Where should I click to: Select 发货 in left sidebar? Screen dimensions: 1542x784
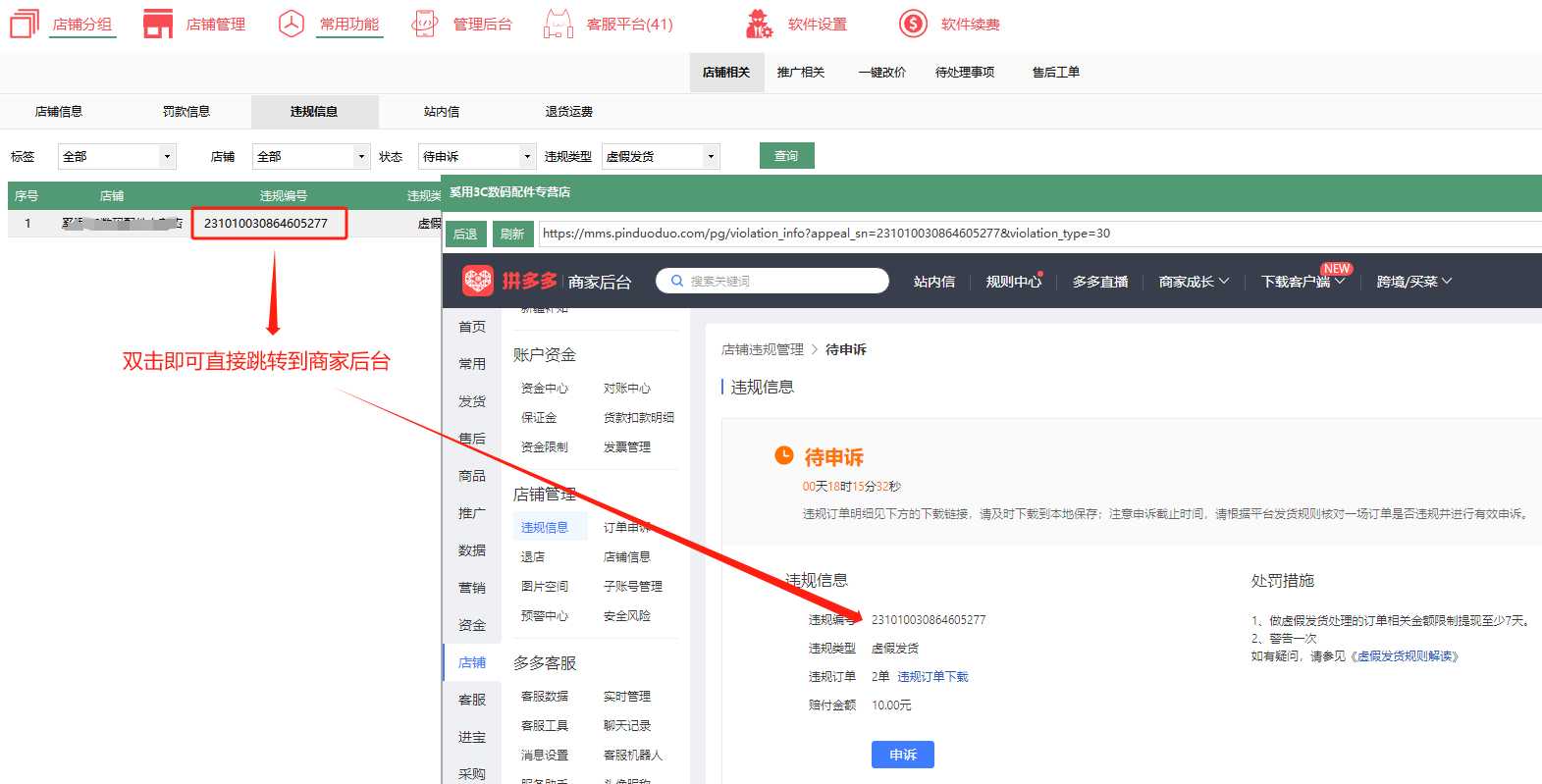(472, 401)
